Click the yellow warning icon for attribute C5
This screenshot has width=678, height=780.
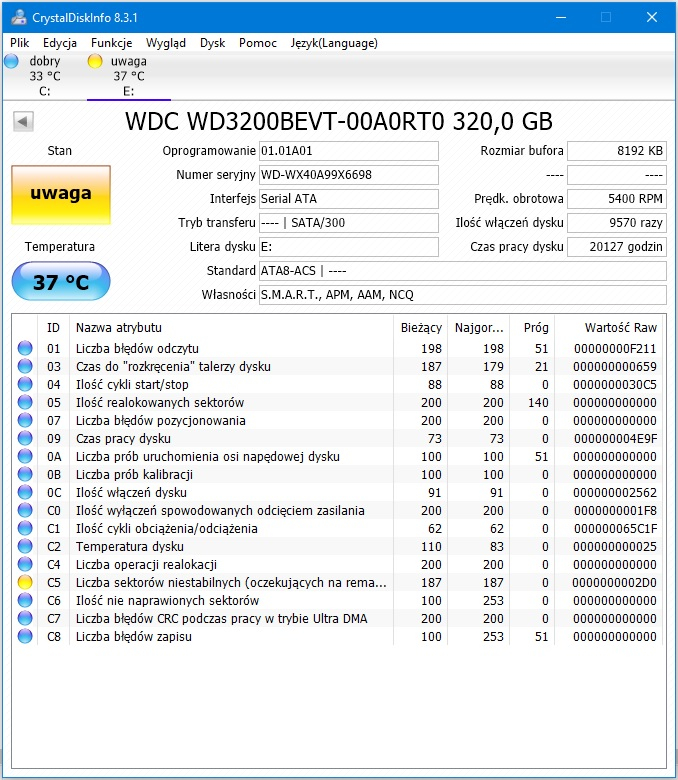25,582
